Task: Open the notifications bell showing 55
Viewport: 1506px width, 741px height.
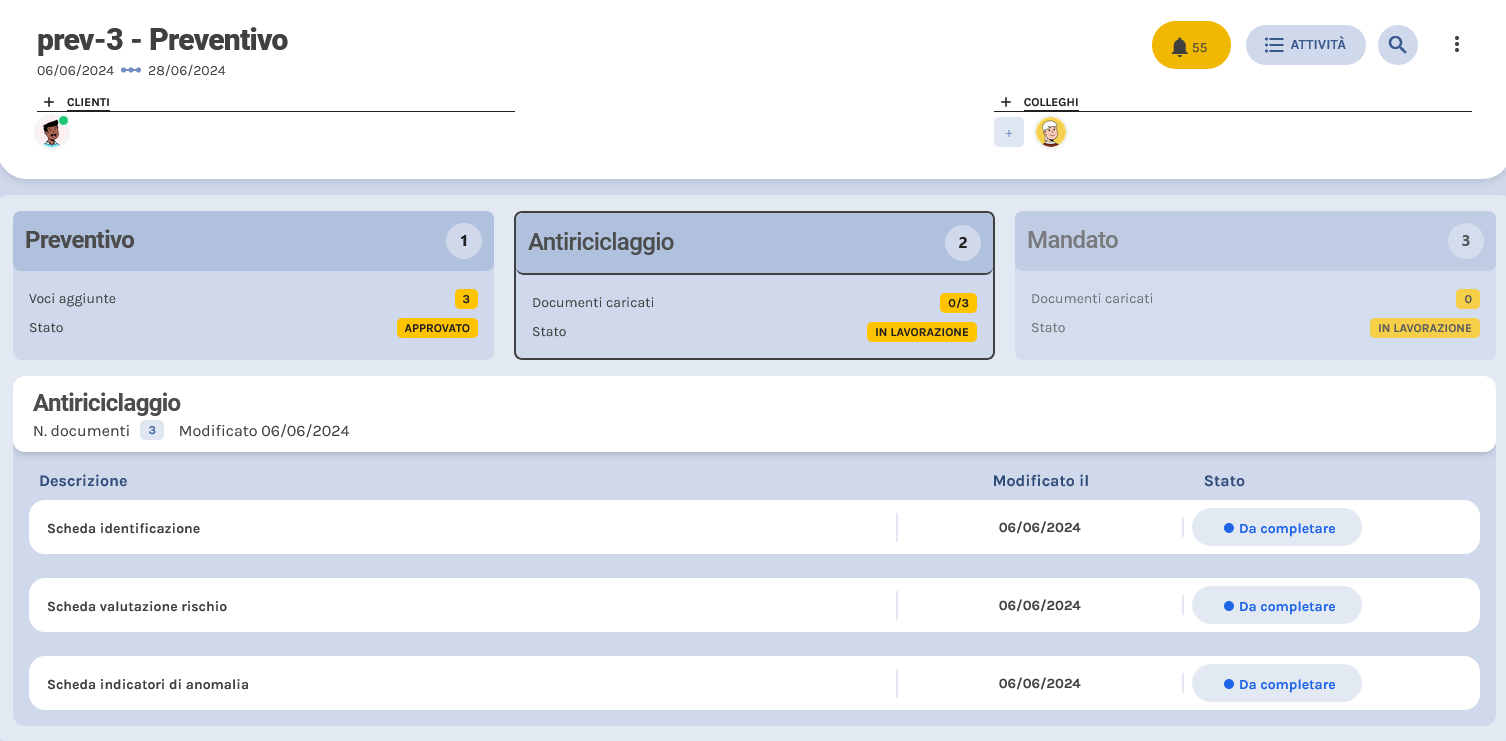Action: 1190,46
